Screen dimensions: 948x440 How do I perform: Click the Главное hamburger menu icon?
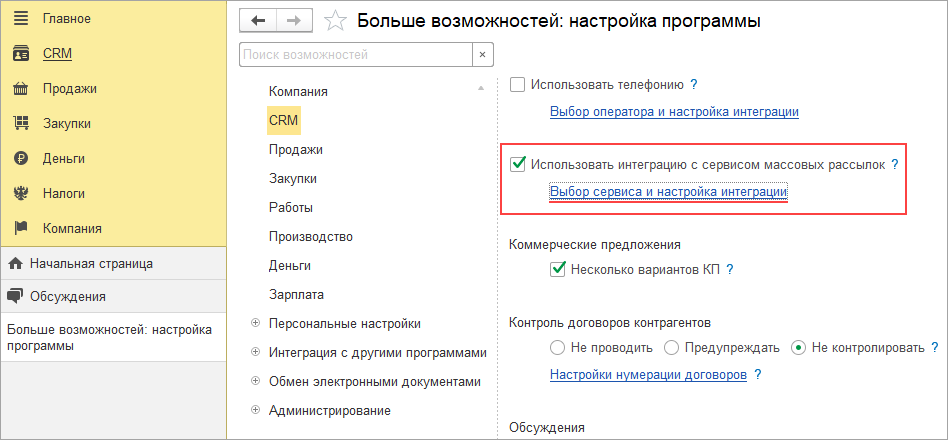pyautogui.click(x=19, y=19)
